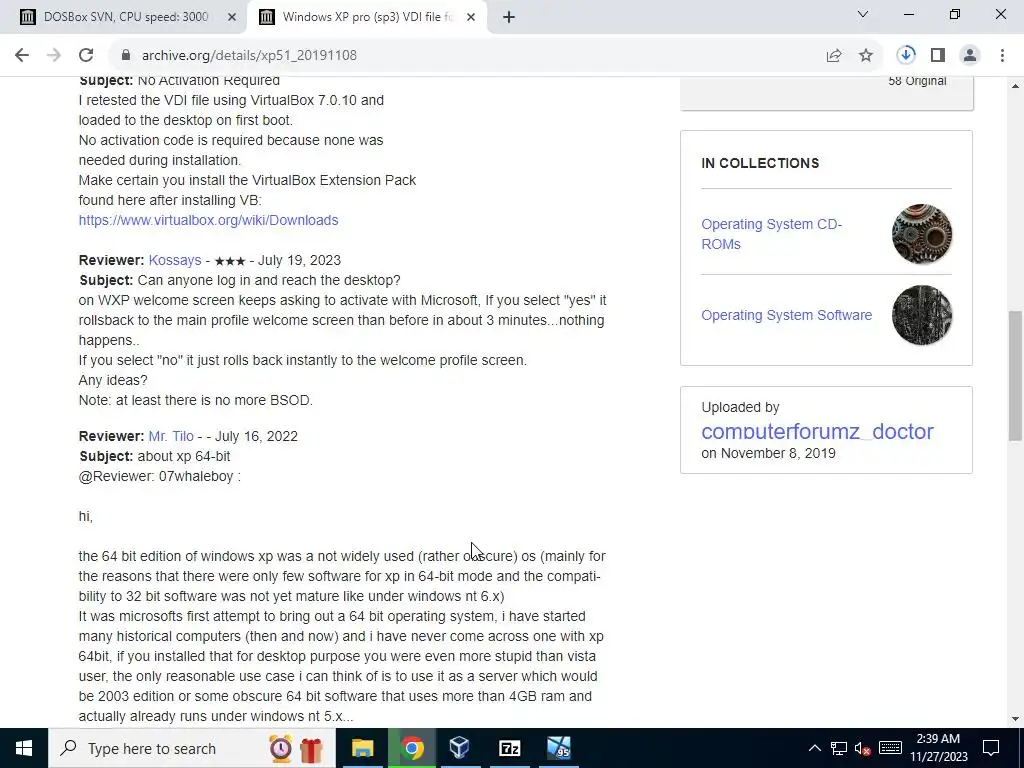The height and width of the screenshot is (768, 1024).
Task: Click Chrome icon in taskbar
Action: point(412,748)
